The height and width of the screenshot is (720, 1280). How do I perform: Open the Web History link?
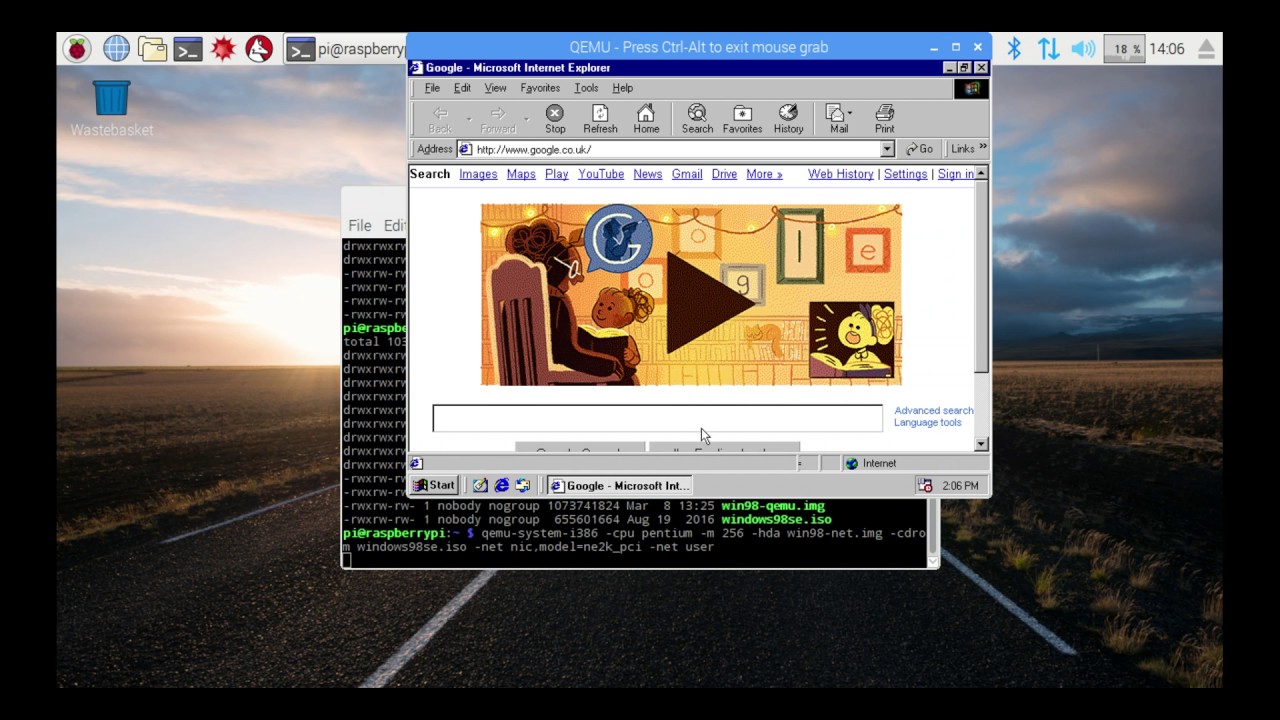841,174
